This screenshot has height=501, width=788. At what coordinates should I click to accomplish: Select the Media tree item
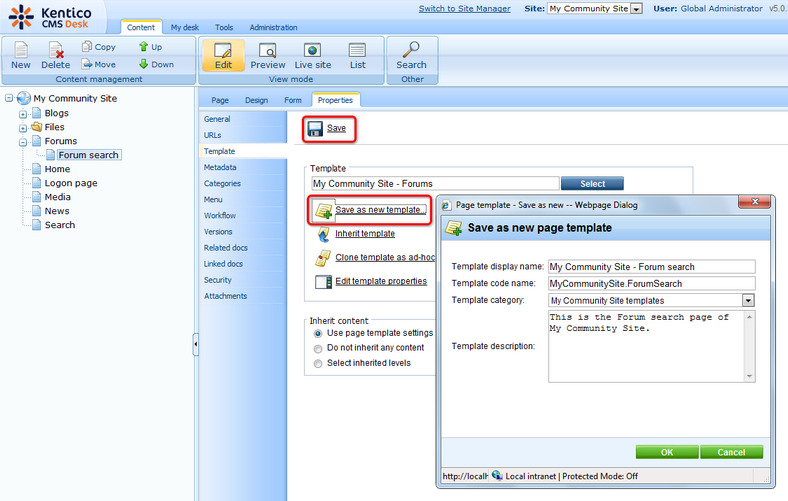(57, 197)
